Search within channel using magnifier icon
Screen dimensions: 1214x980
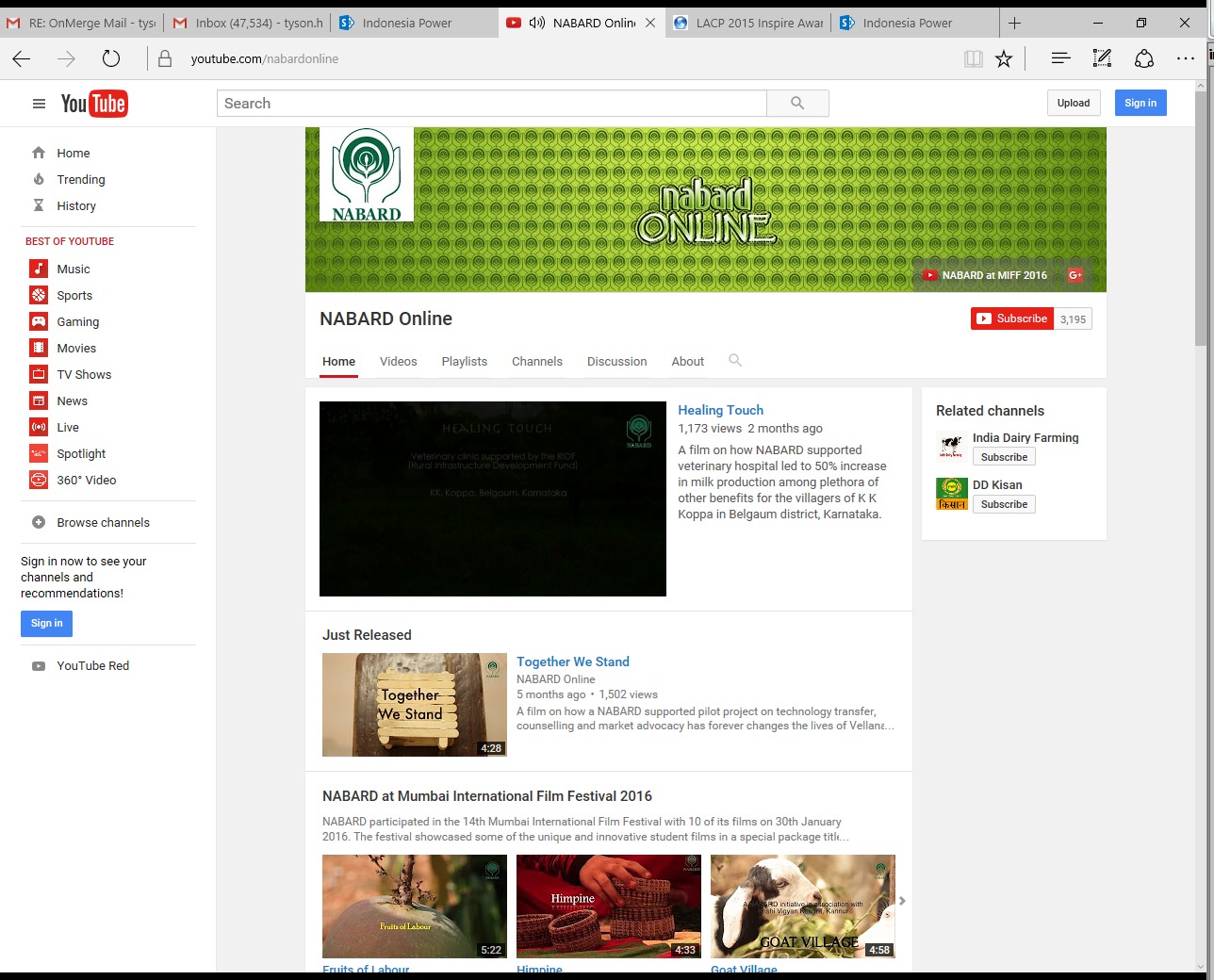point(735,360)
